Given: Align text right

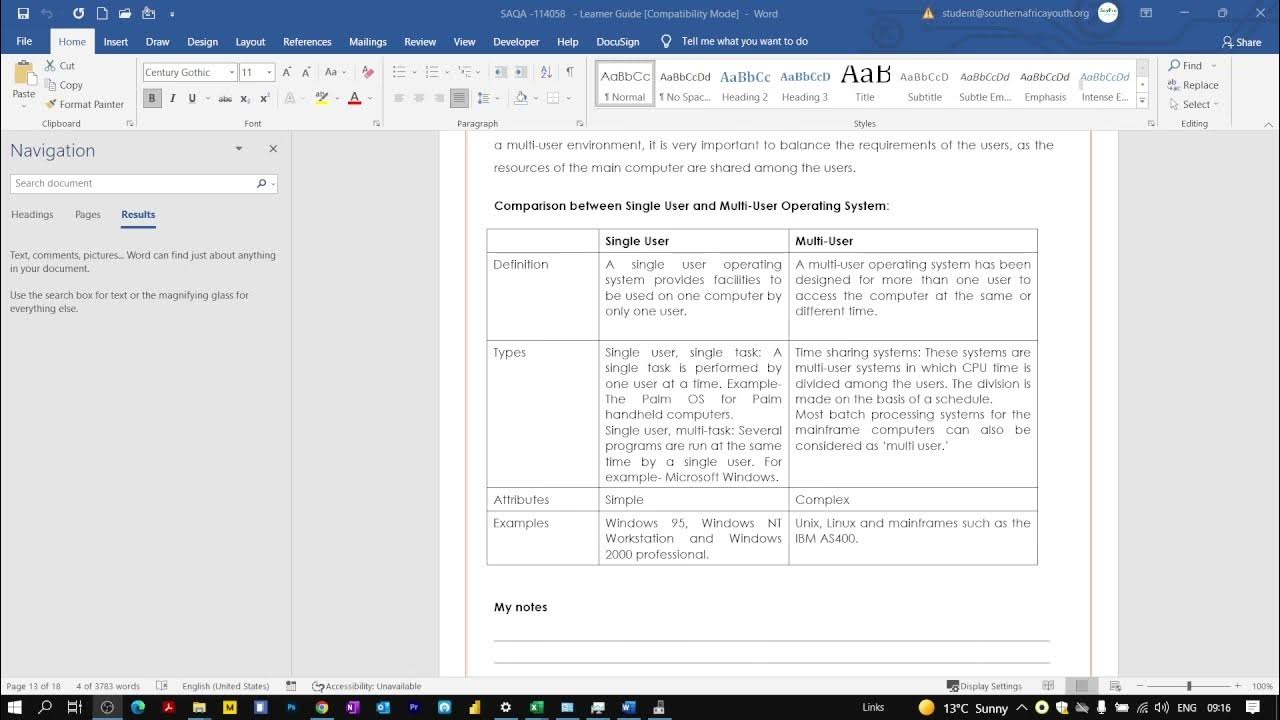Looking at the screenshot, I should tap(439, 98).
